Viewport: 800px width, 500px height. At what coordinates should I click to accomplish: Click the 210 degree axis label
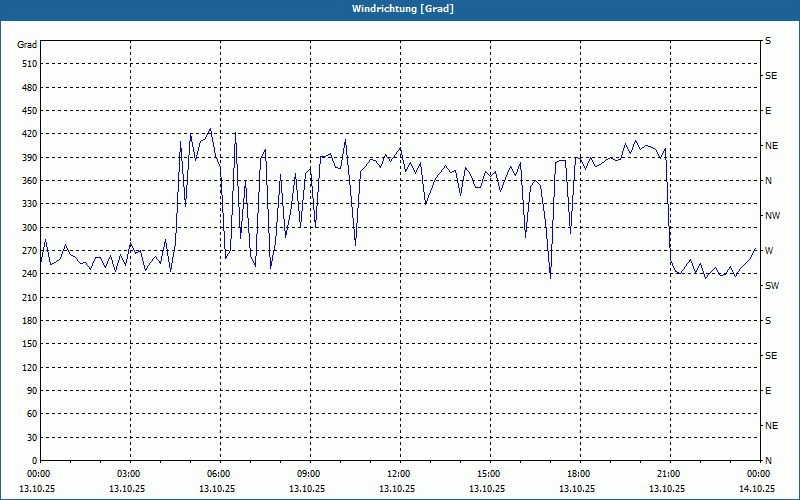[x=30, y=297]
